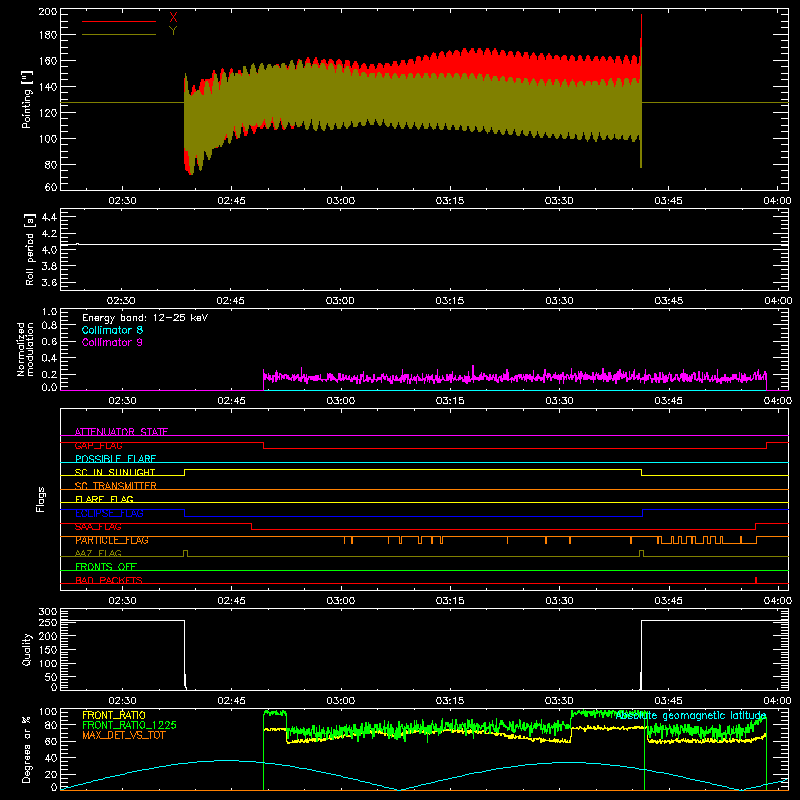
Task: Click the cyan Collimator 8 label
Action: 112,330
